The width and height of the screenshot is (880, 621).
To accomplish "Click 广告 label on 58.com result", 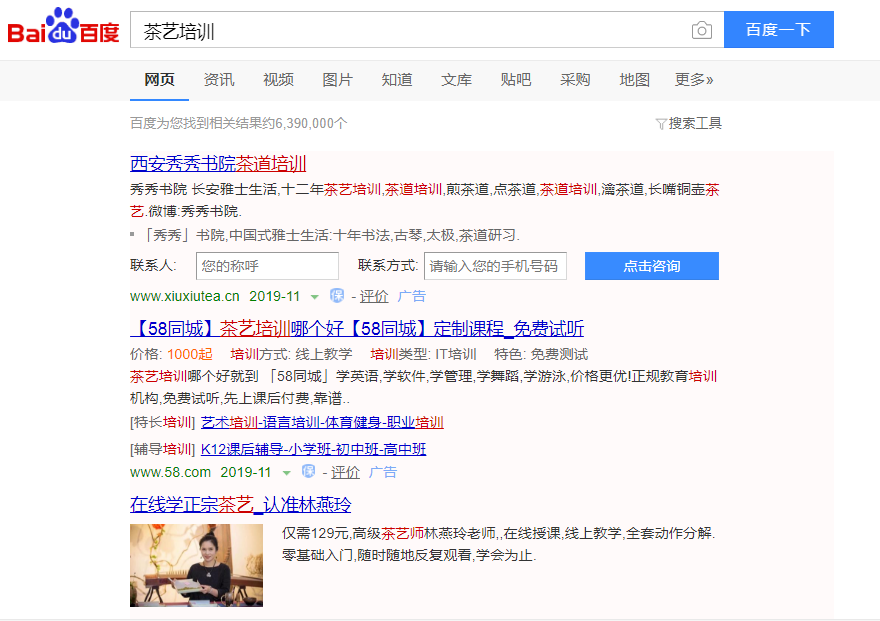I will click(383, 472).
